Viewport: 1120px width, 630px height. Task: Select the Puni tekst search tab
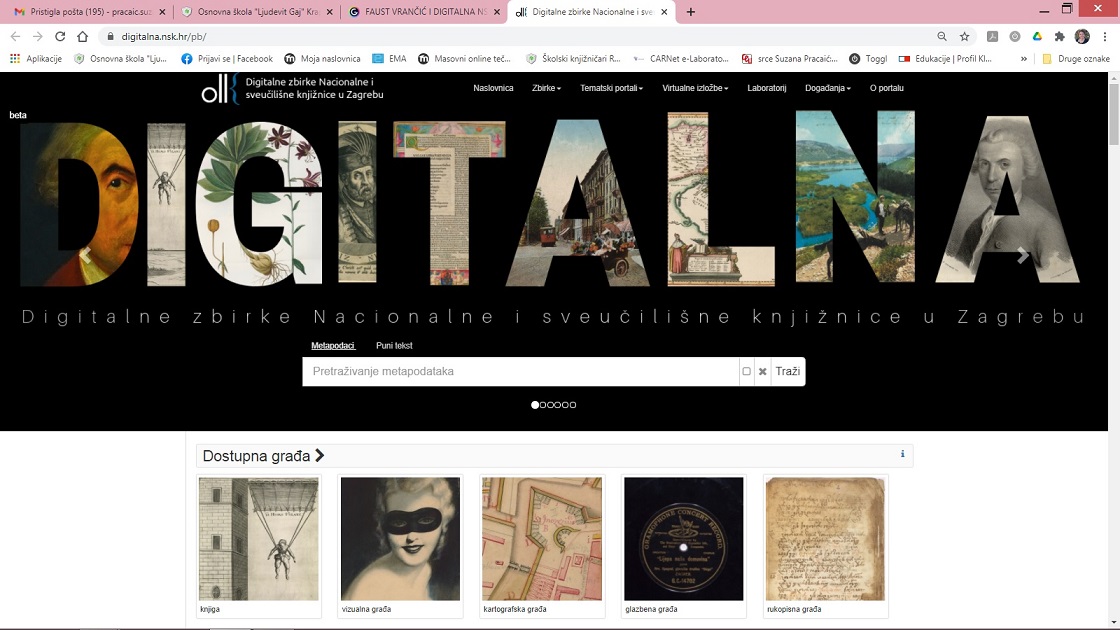pyautogui.click(x=394, y=346)
